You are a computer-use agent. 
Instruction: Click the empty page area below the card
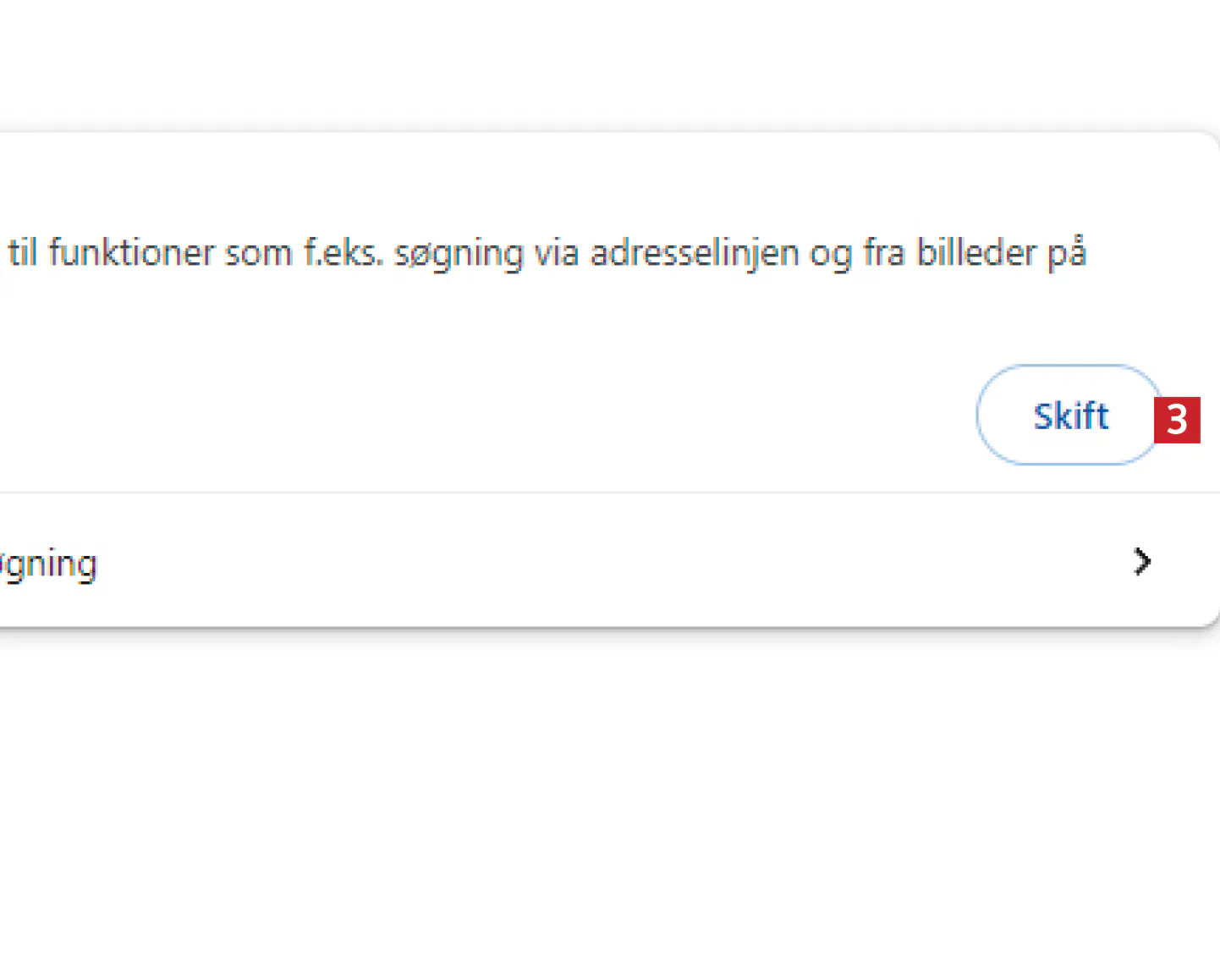[592, 804]
